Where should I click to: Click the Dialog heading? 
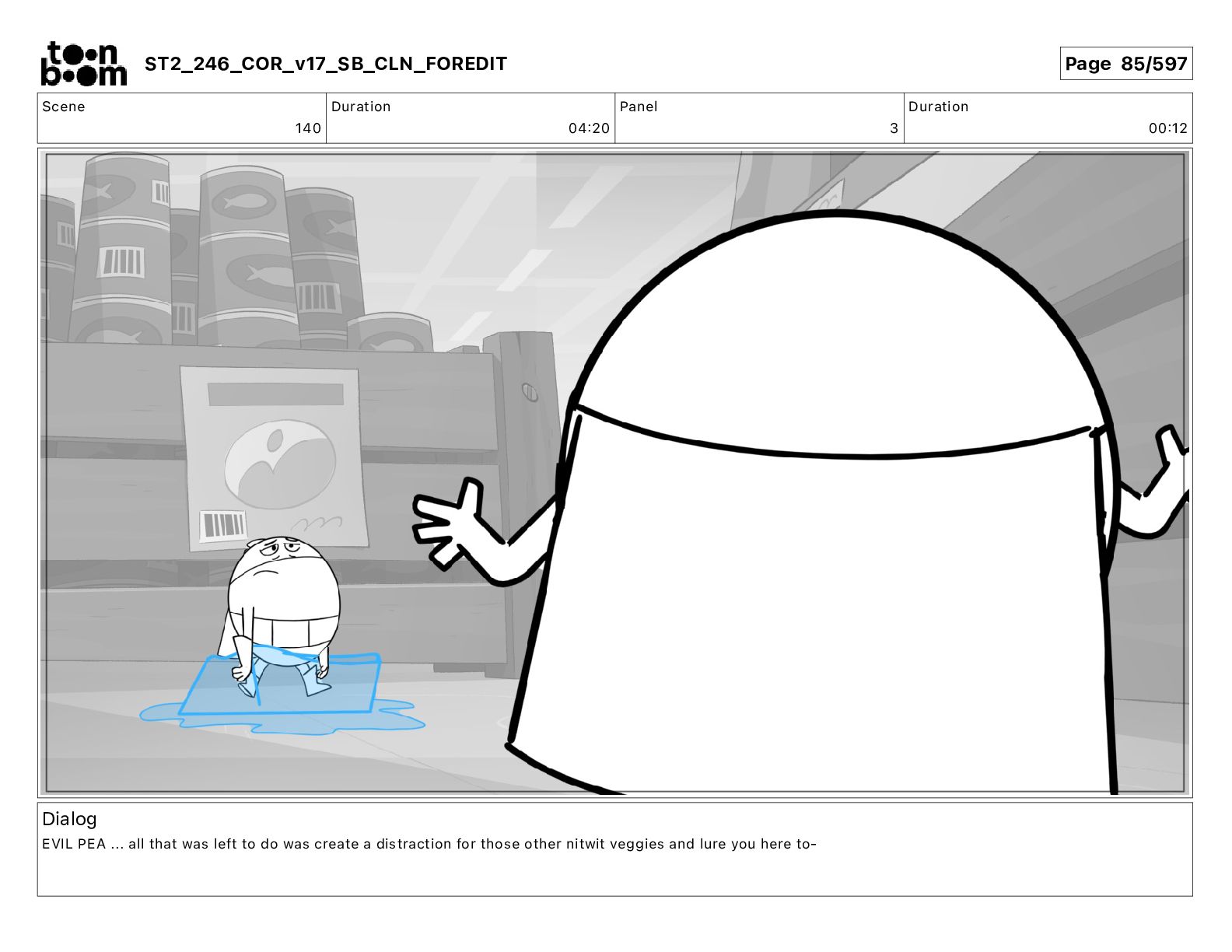coord(69,819)
